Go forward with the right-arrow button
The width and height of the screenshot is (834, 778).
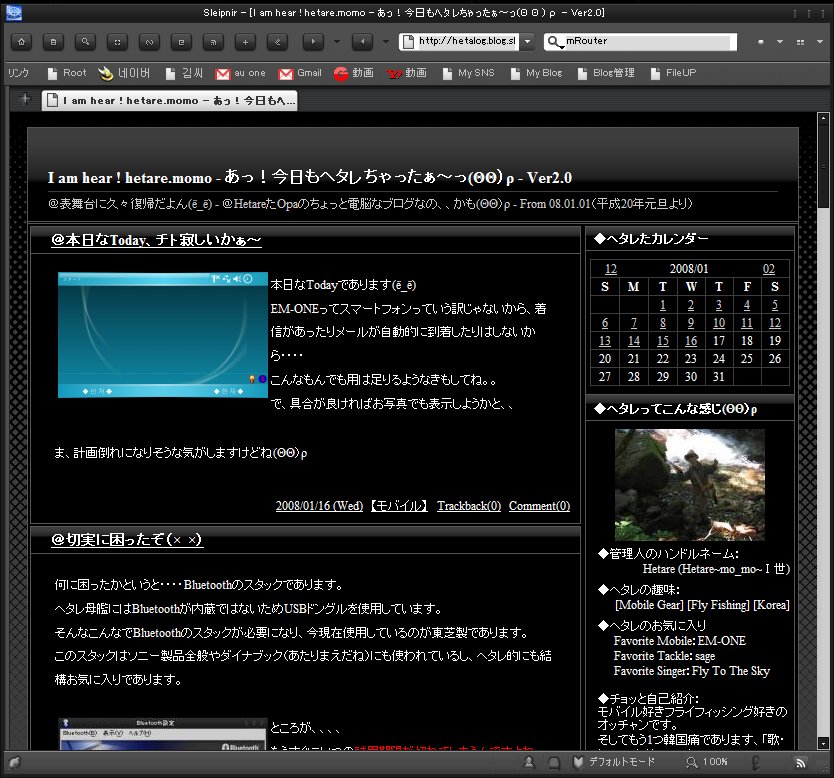tap(313, 41)
